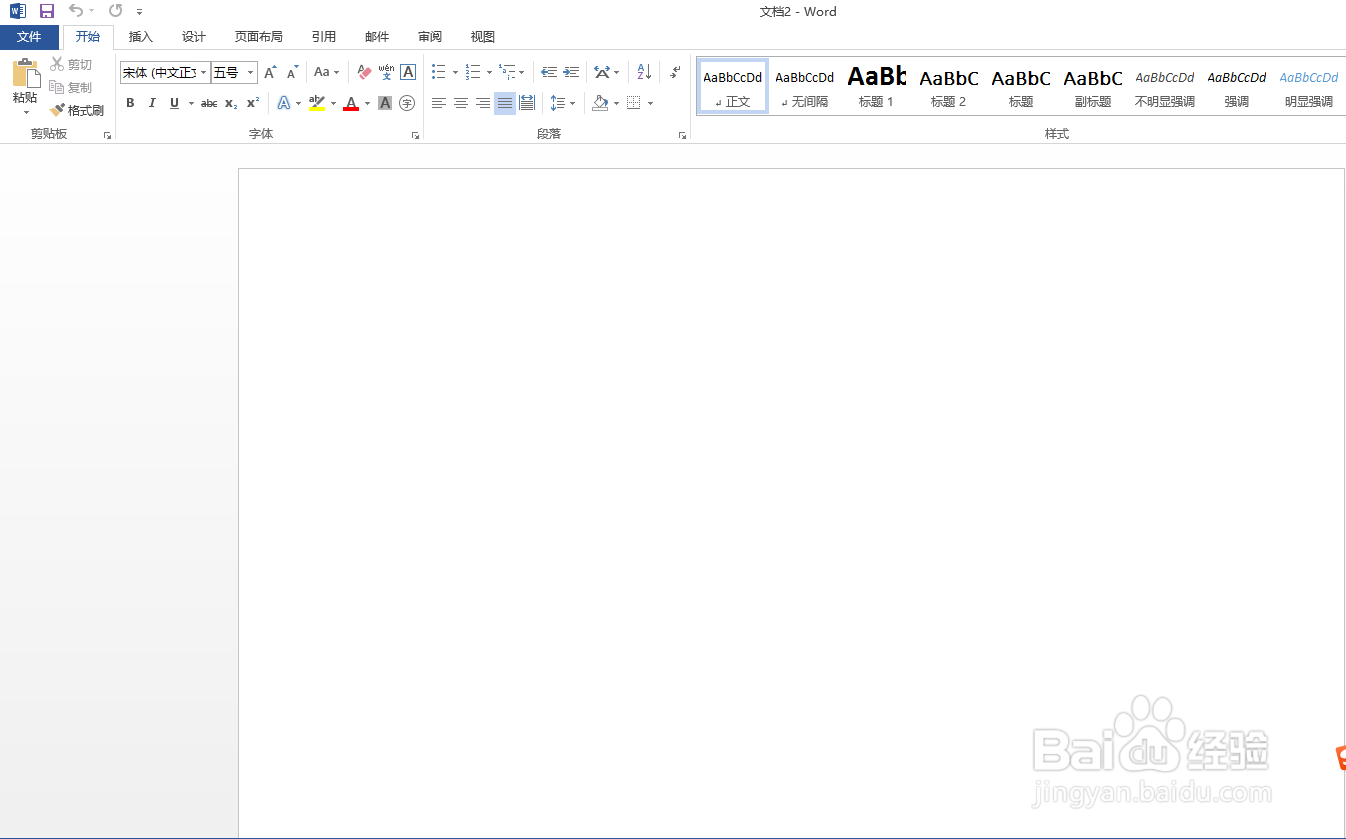Click the numbering list icon
The height and width of the screenshot is (839, 1346).
coord(473,72)
